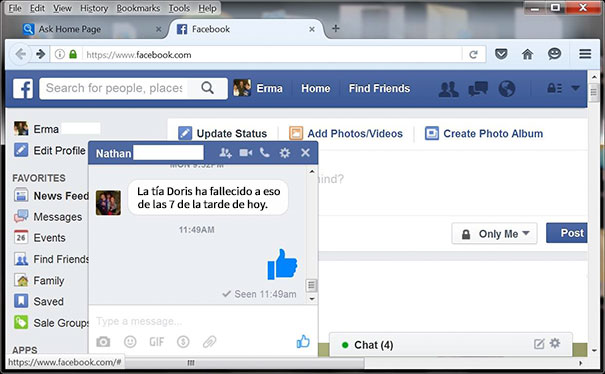Screen dimensions: 605x374
Task: Attach a photo using the camera icon
Action: coord(103,342)
